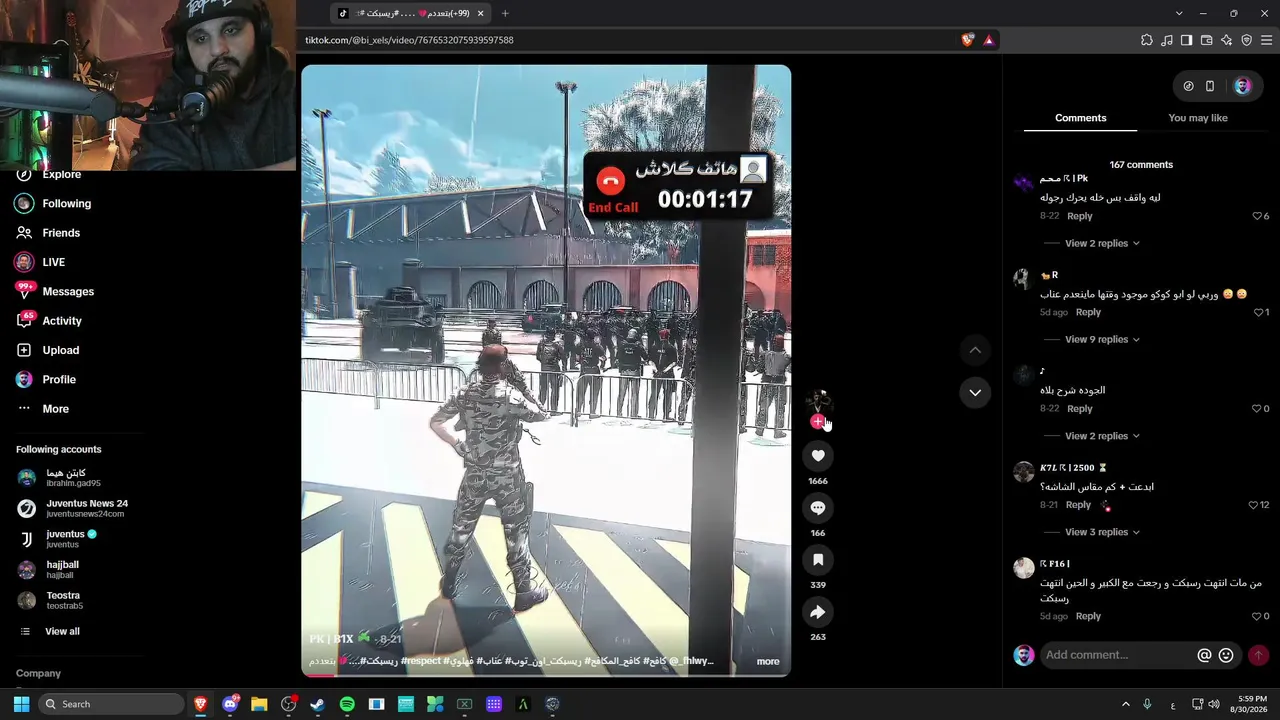Reply to the first comment dated 8-22

click(1079, 216)
